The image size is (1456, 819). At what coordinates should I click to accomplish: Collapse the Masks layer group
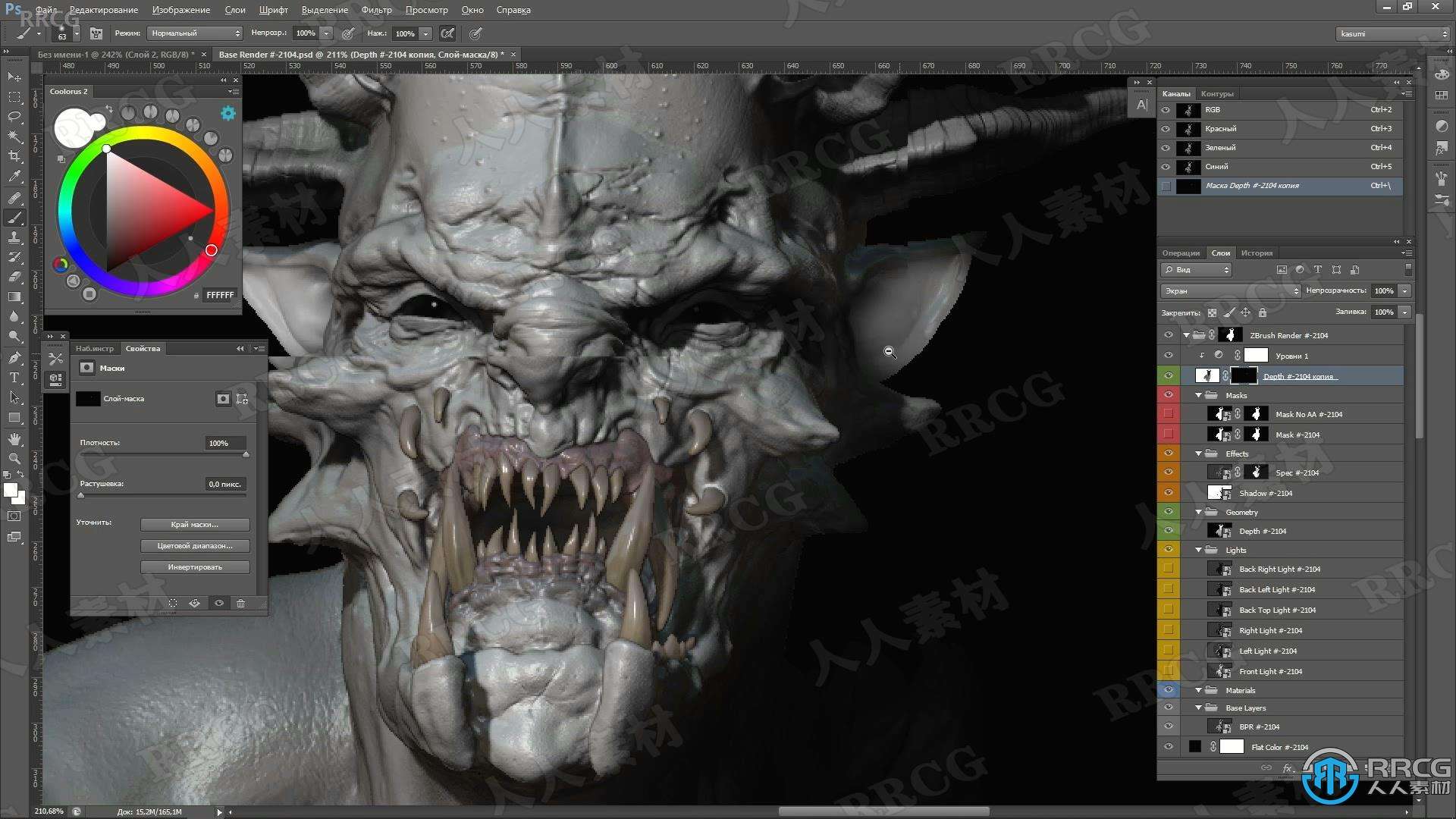[1199, 395]
